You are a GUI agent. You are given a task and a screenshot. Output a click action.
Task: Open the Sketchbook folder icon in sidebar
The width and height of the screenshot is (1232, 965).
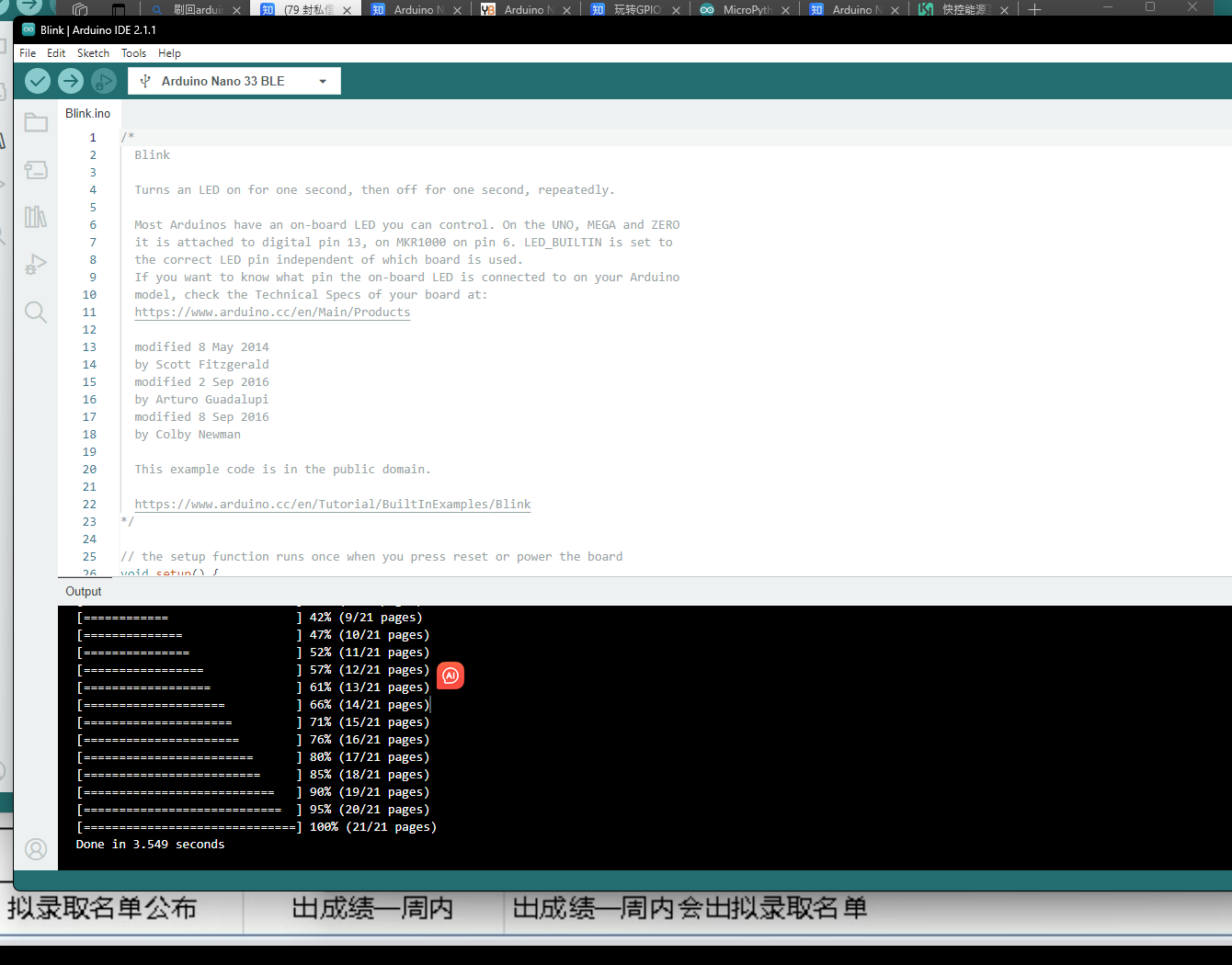pyautogui.click(x=35, y=121)
